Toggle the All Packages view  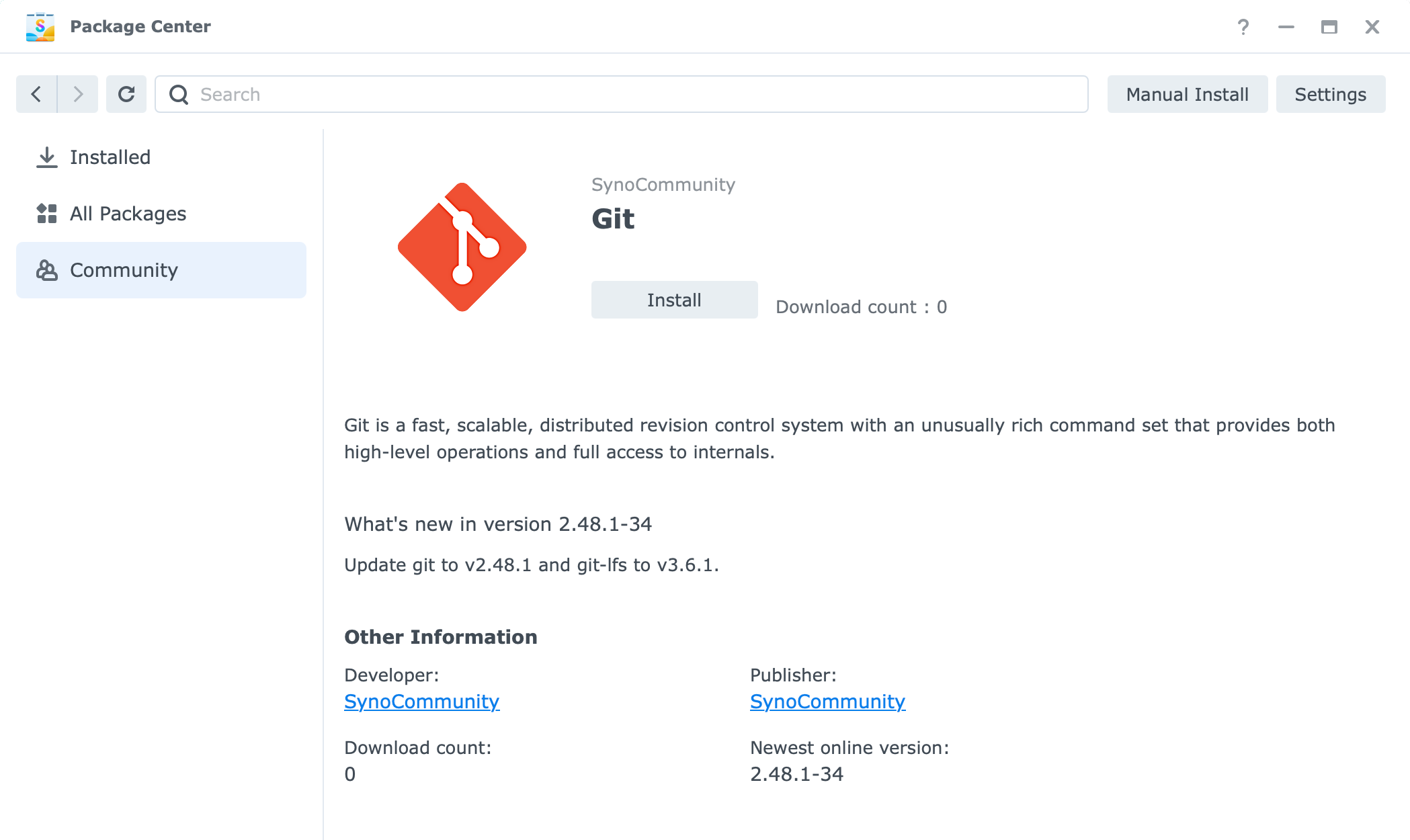tap(127, 213)
